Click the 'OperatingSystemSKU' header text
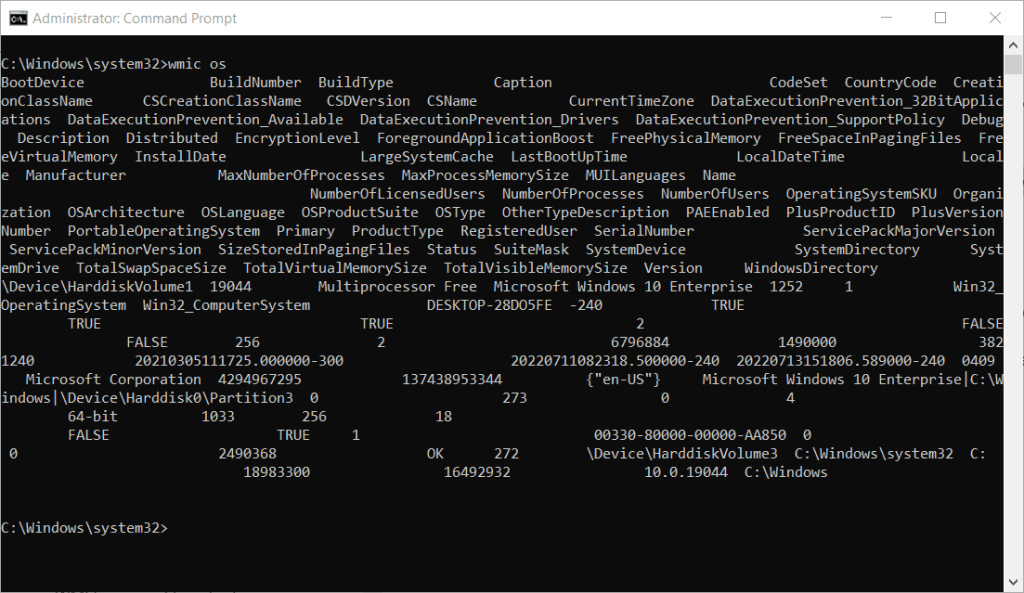Image resolution: width=1024 pixels, height=593 pixels. click(x=861, y=194)
